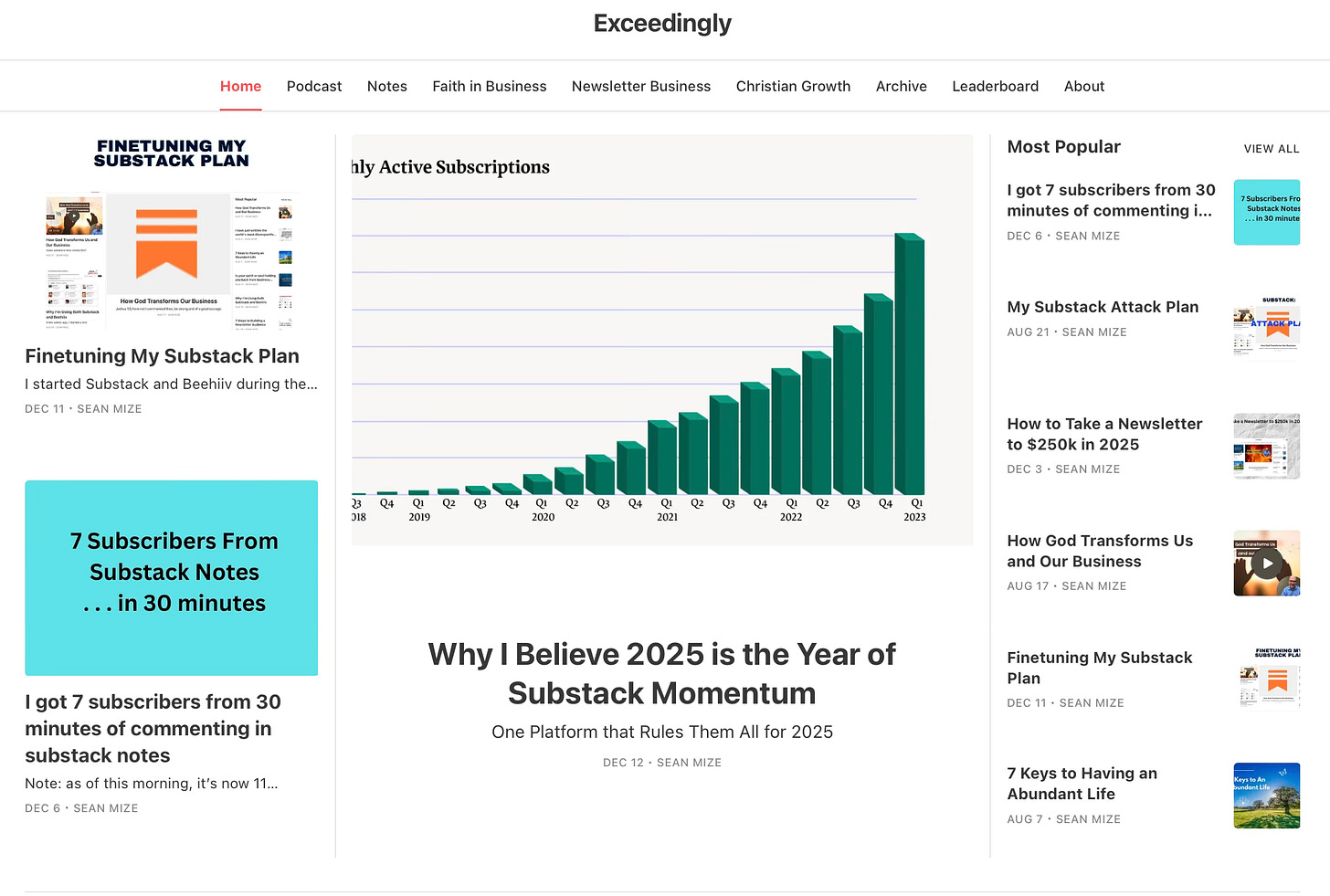Open the About tab
Viewport: 1330px width, 896px height.
coord(1084,86)
